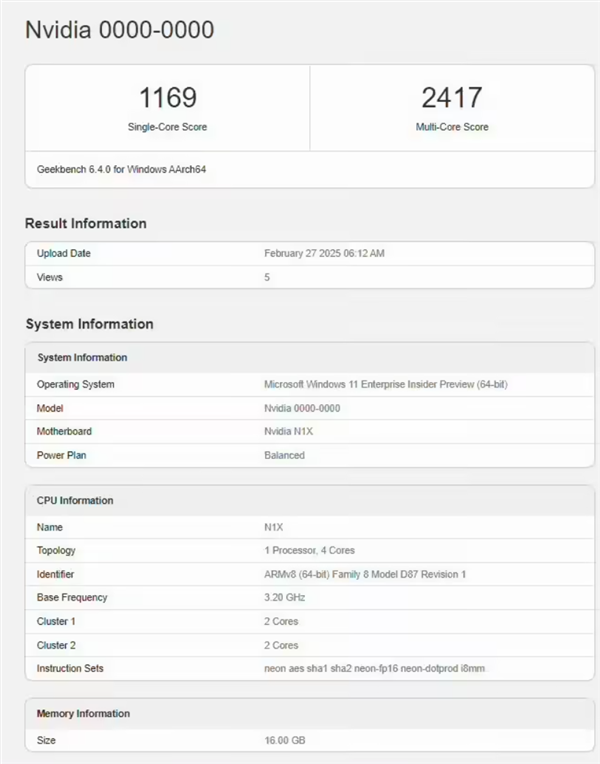This screenshot has height=764, width=600.
Task: Click the CPU name value 'N1X'
Action: pyautogui.click(x=274, y=527)
